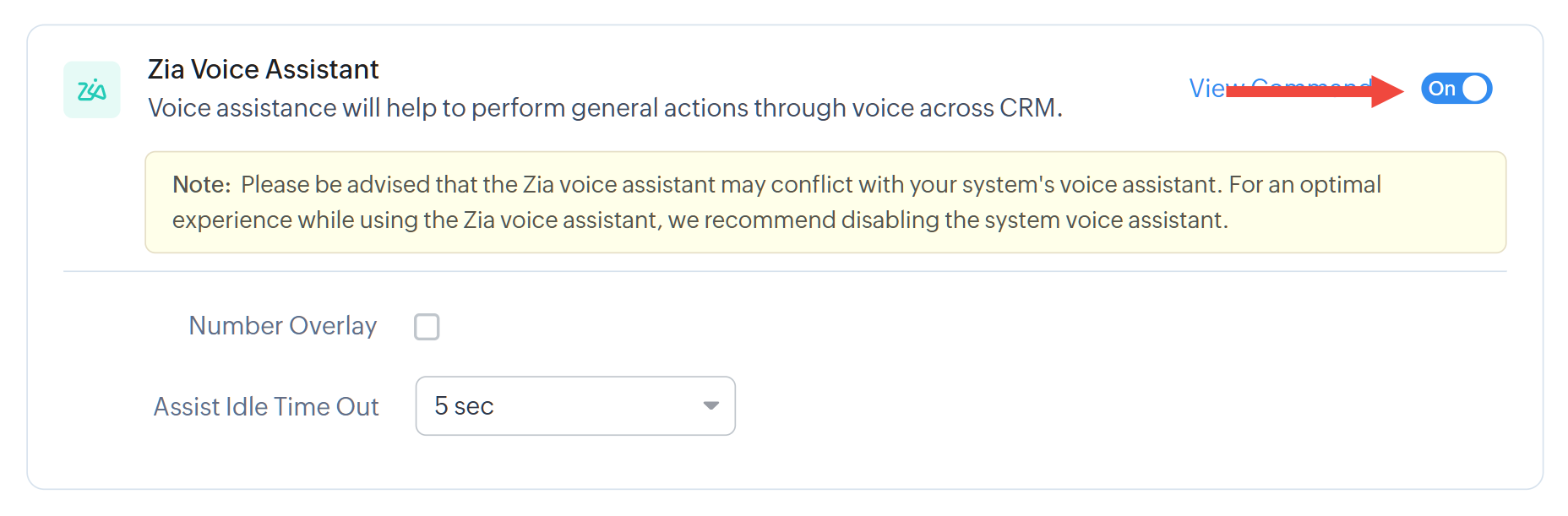Click the Zia Voice Assistant heading
The width and height of the screenshot is (1568, 516).
(x=263, y=69)
